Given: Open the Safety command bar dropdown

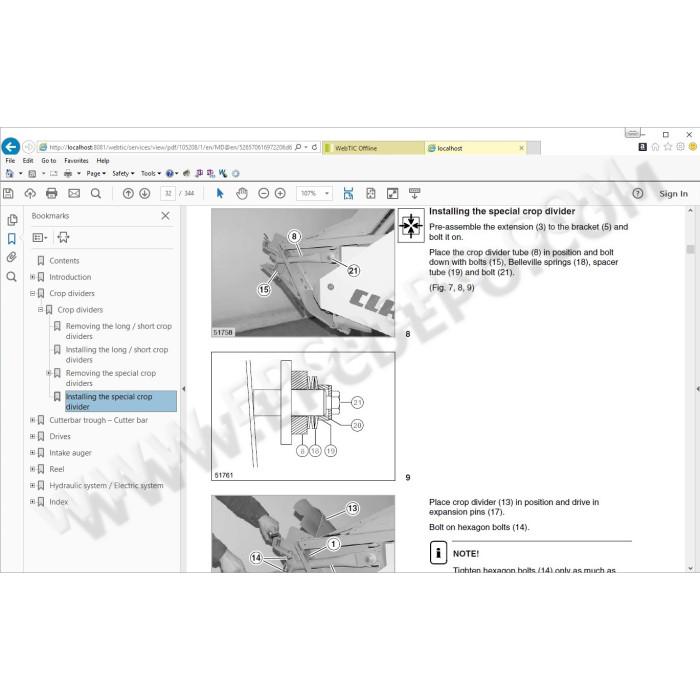Looking at the screenshot, I should click(123, 173).
